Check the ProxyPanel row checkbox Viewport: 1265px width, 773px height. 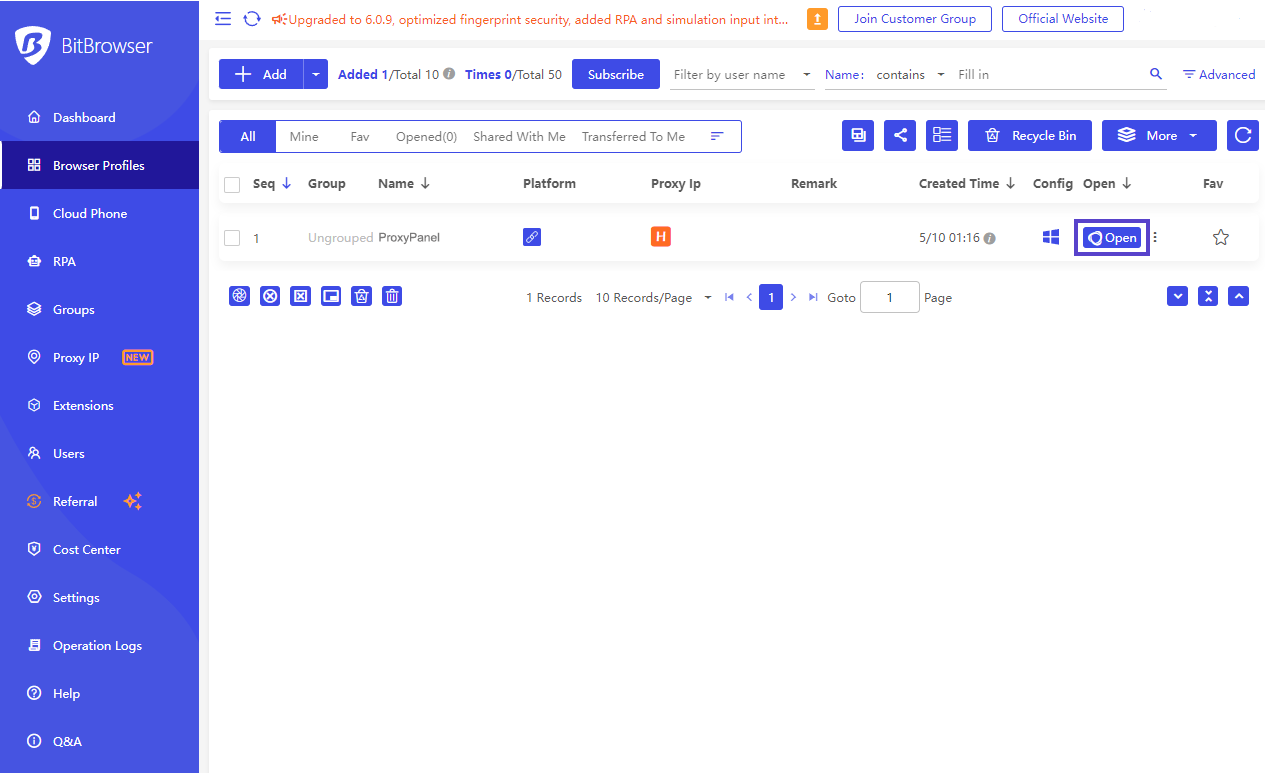[232, 238]
